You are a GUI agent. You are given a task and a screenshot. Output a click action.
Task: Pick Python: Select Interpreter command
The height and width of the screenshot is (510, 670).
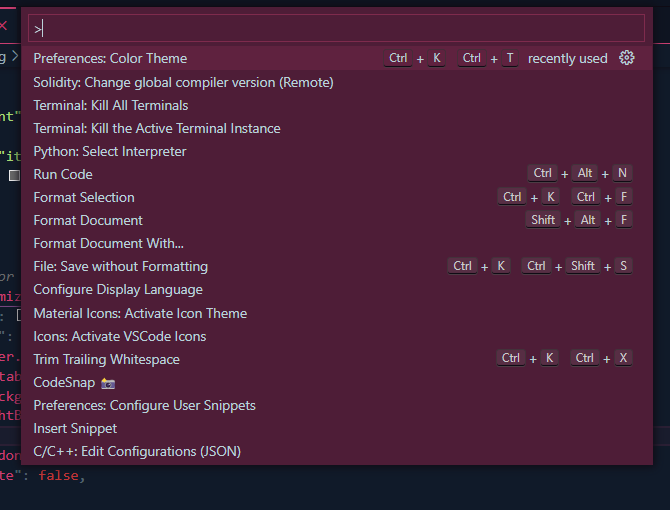click(336, 151)
